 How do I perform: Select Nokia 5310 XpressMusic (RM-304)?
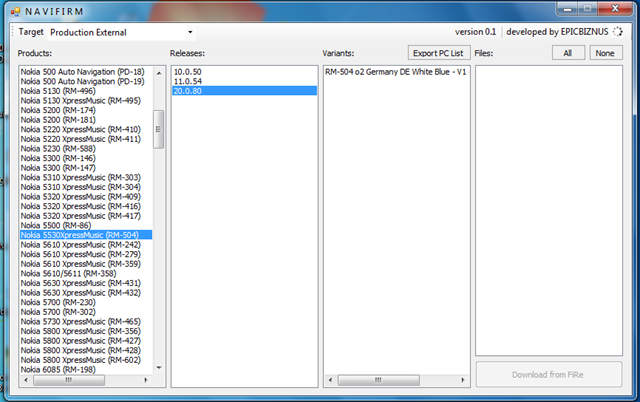point(86,187)
